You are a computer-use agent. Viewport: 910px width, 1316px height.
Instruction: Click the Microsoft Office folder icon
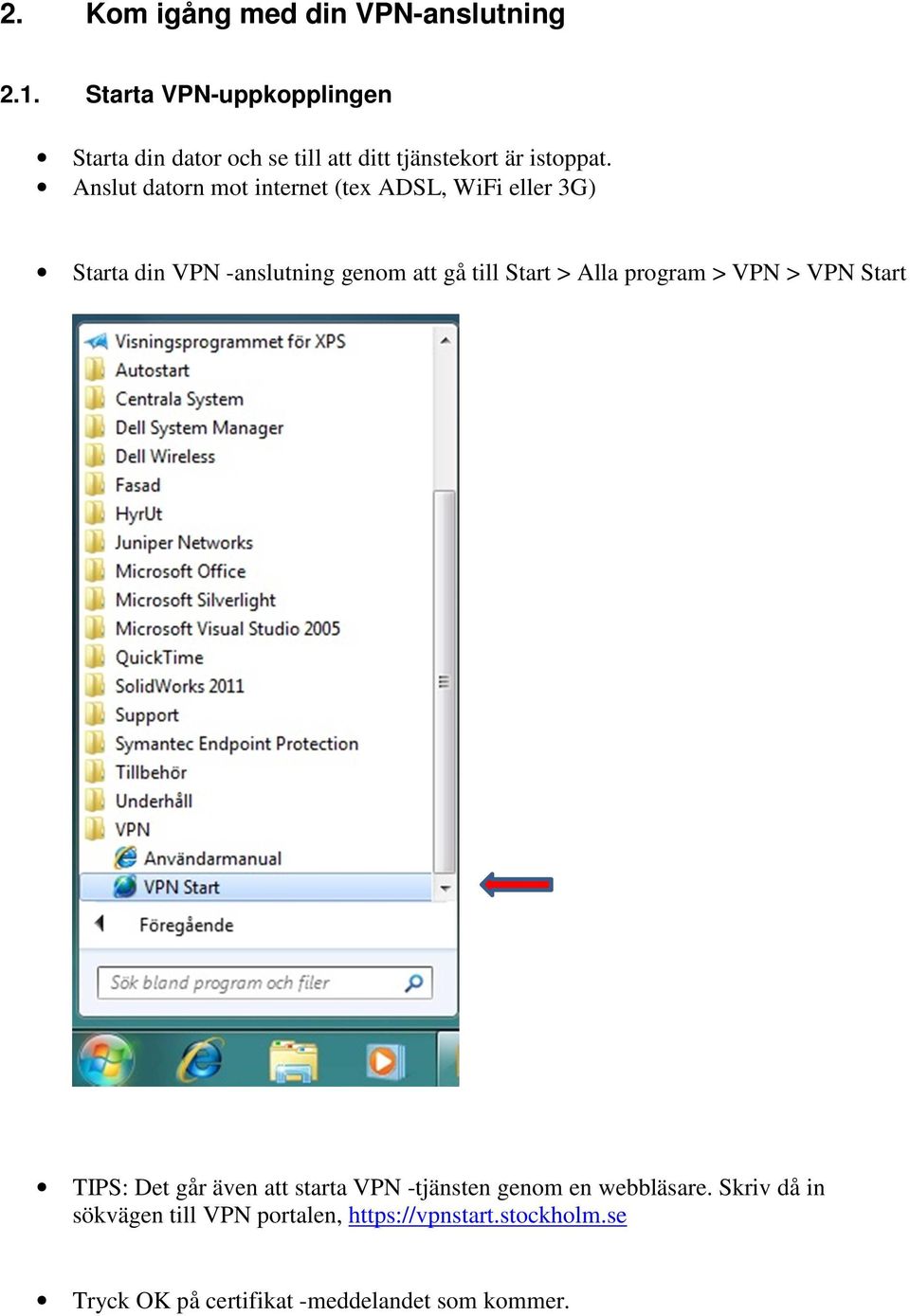(x=95, y=570)
